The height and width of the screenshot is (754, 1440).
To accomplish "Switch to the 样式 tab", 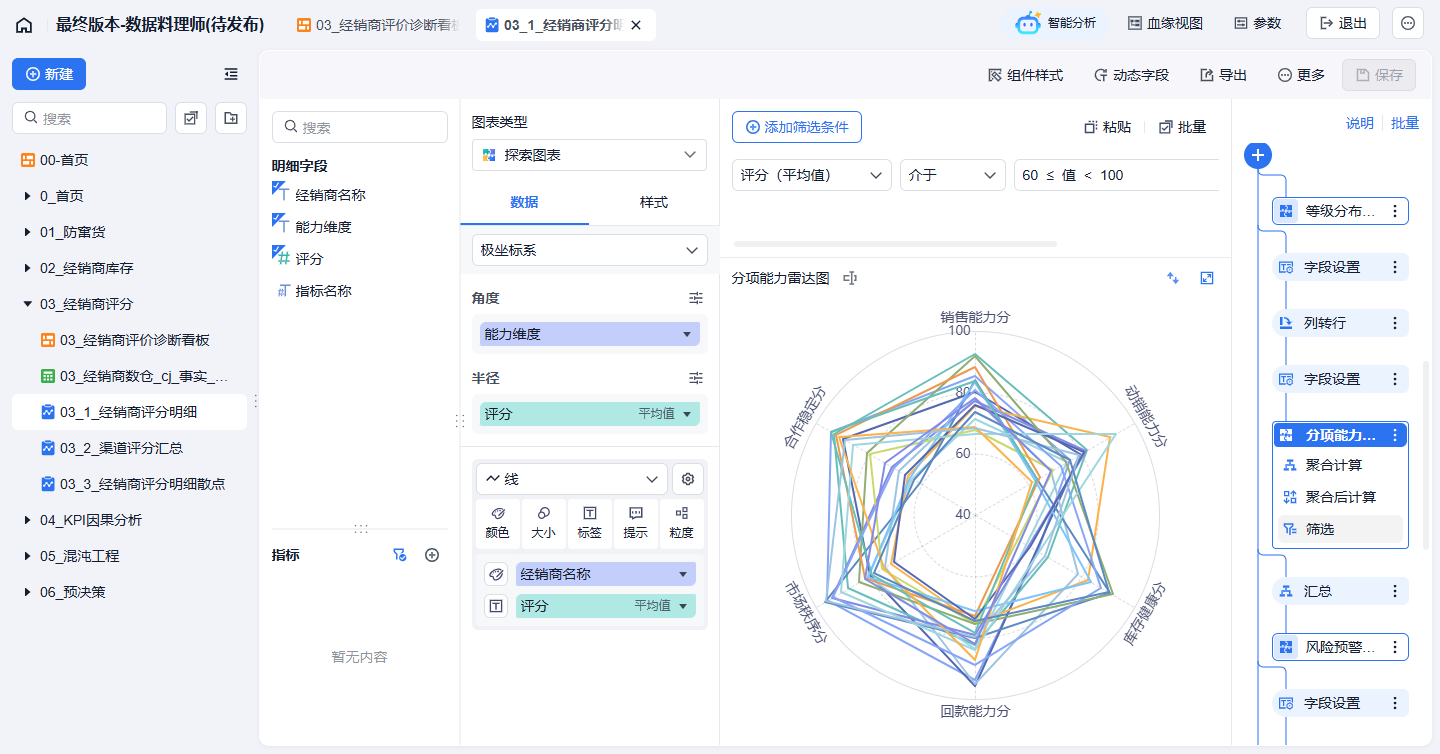I will 654,202.
